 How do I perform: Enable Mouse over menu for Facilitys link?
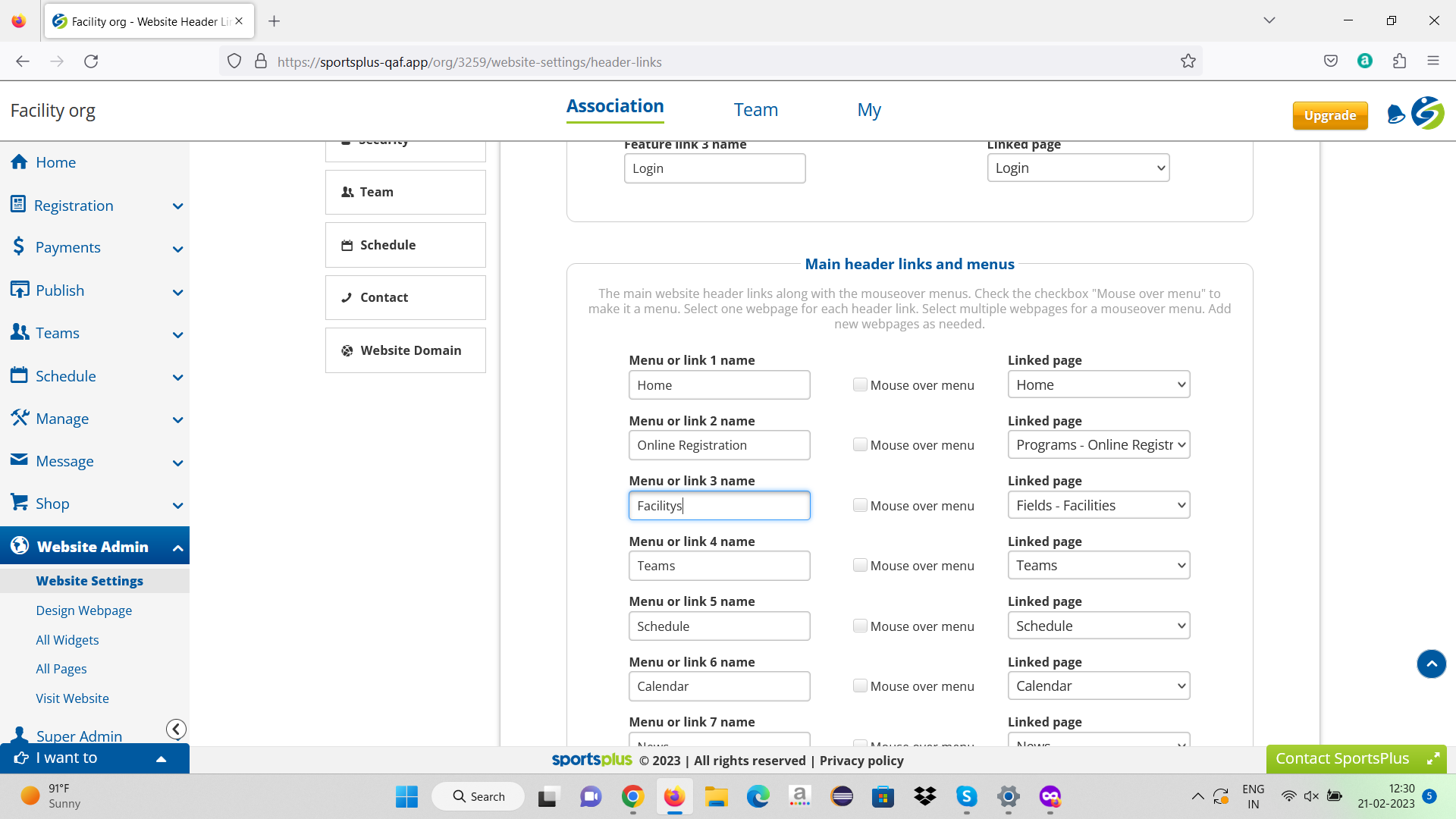click(860, 506)
